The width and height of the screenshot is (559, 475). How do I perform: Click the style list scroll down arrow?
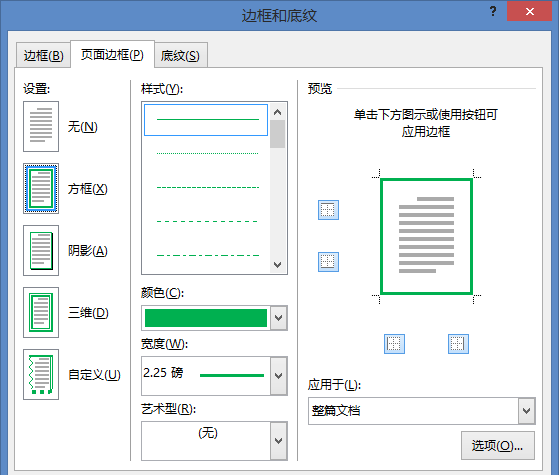pos(278,265)
